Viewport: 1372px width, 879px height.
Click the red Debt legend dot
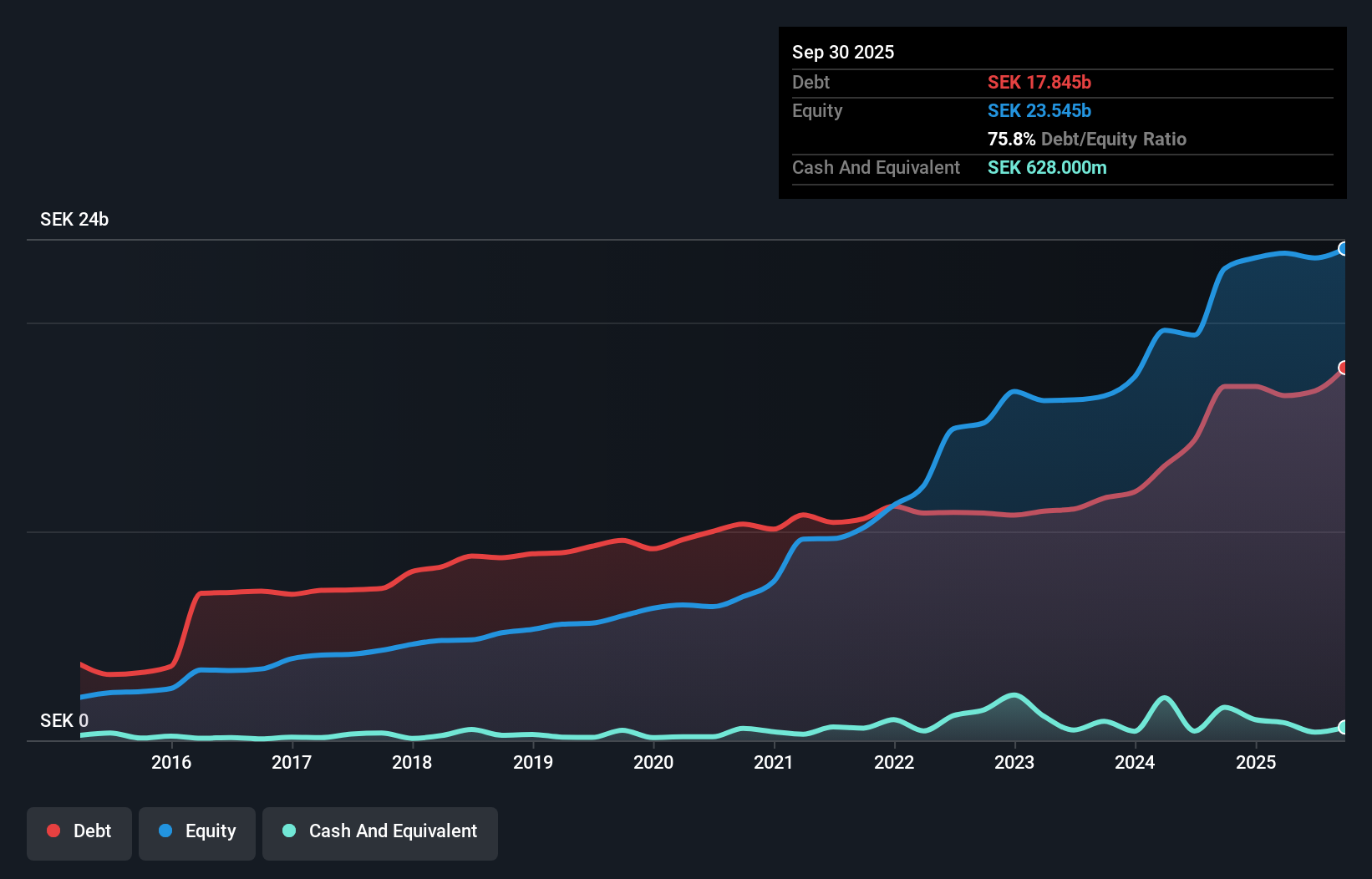tap(53, 831)
